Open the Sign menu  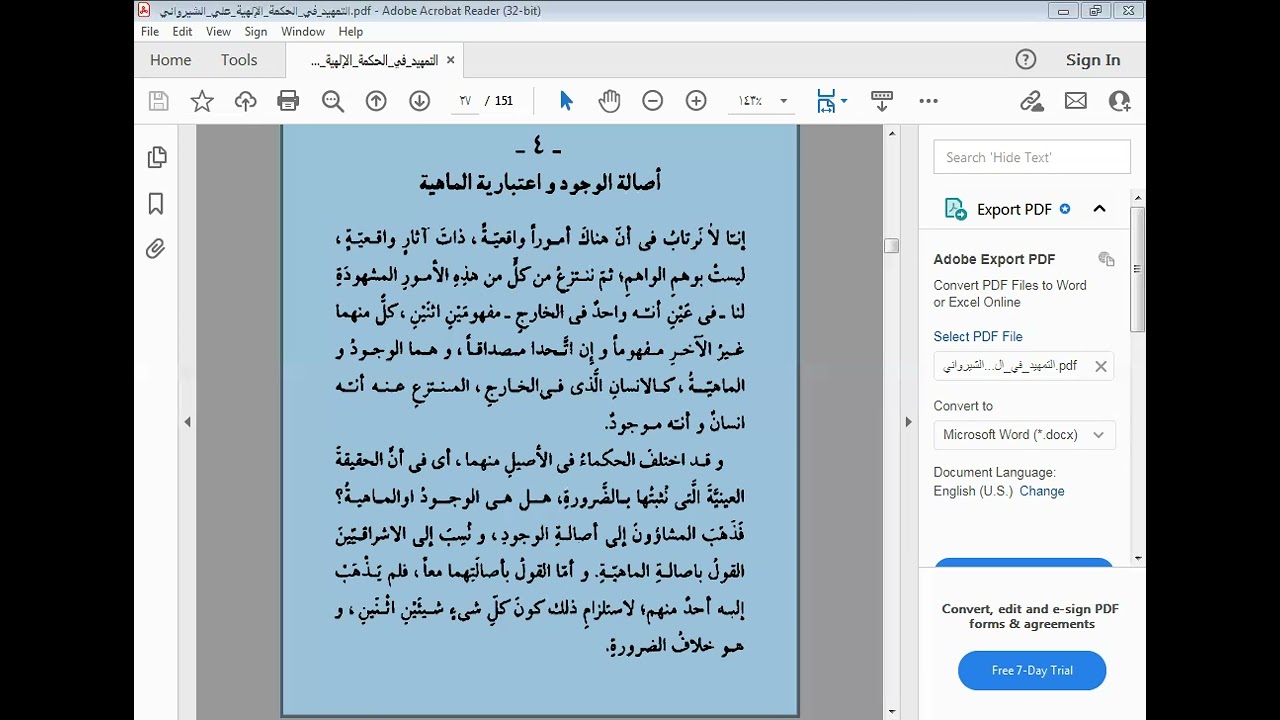(x=256, y=31)
